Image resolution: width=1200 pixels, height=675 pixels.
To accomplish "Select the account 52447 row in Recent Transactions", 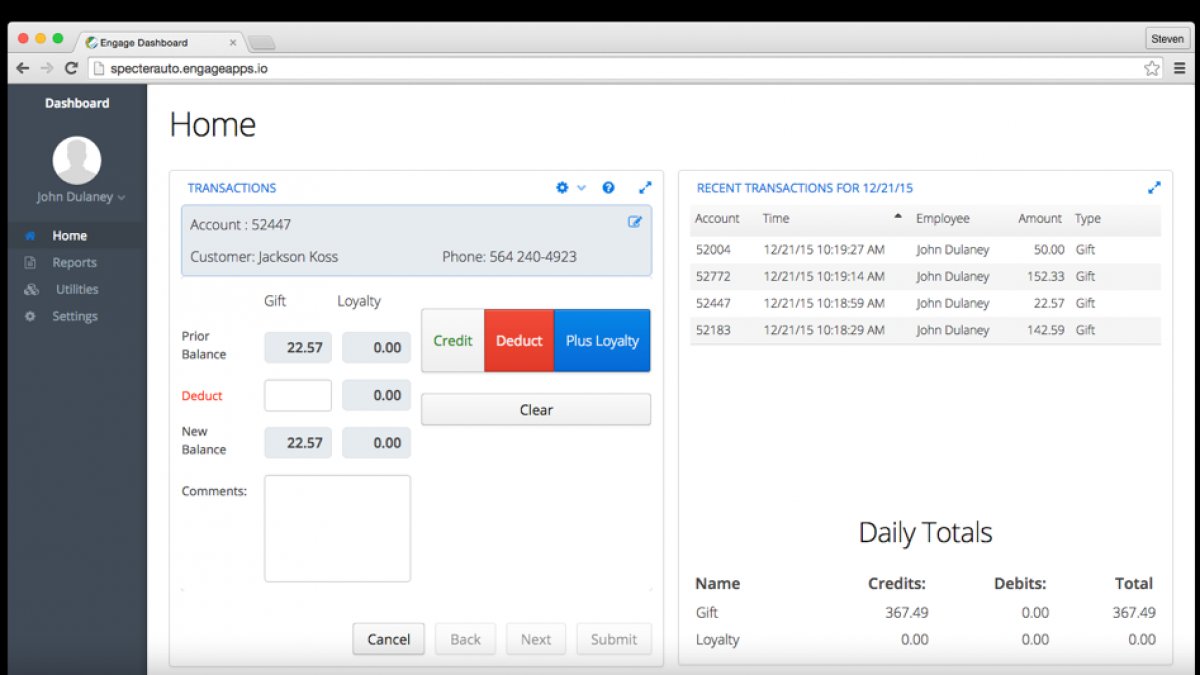I will tap(925, 304).
